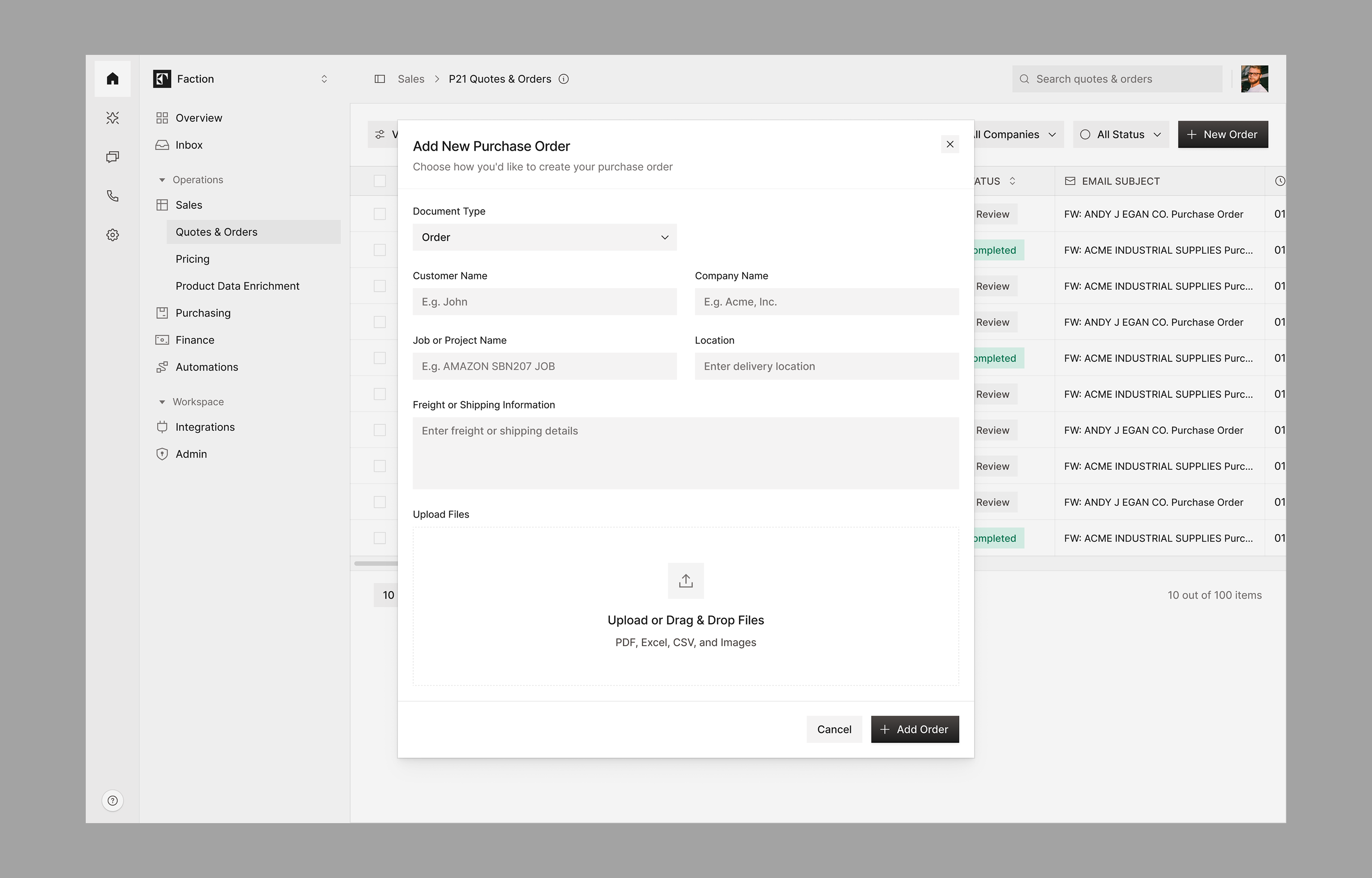Open the Home icon in left rail

pyautogui.click(x=112, y=79)
